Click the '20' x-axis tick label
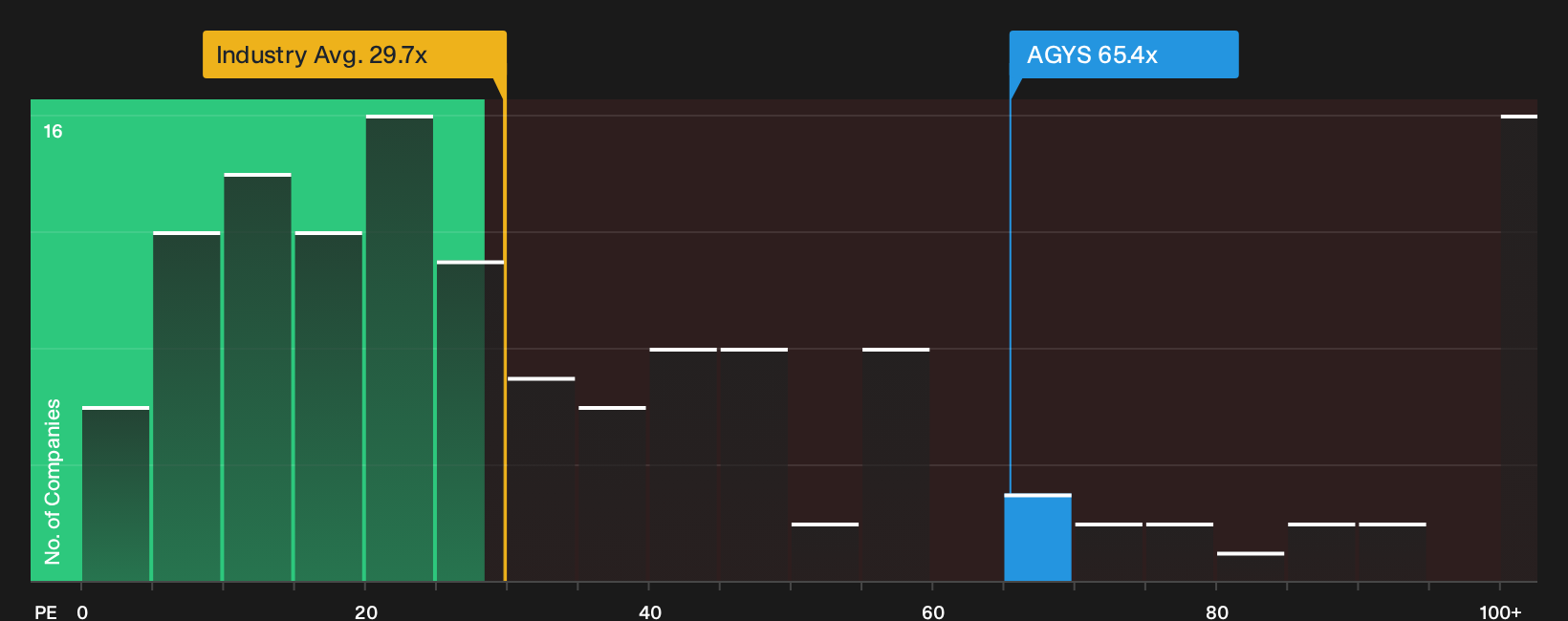 [x=366, y=612]
